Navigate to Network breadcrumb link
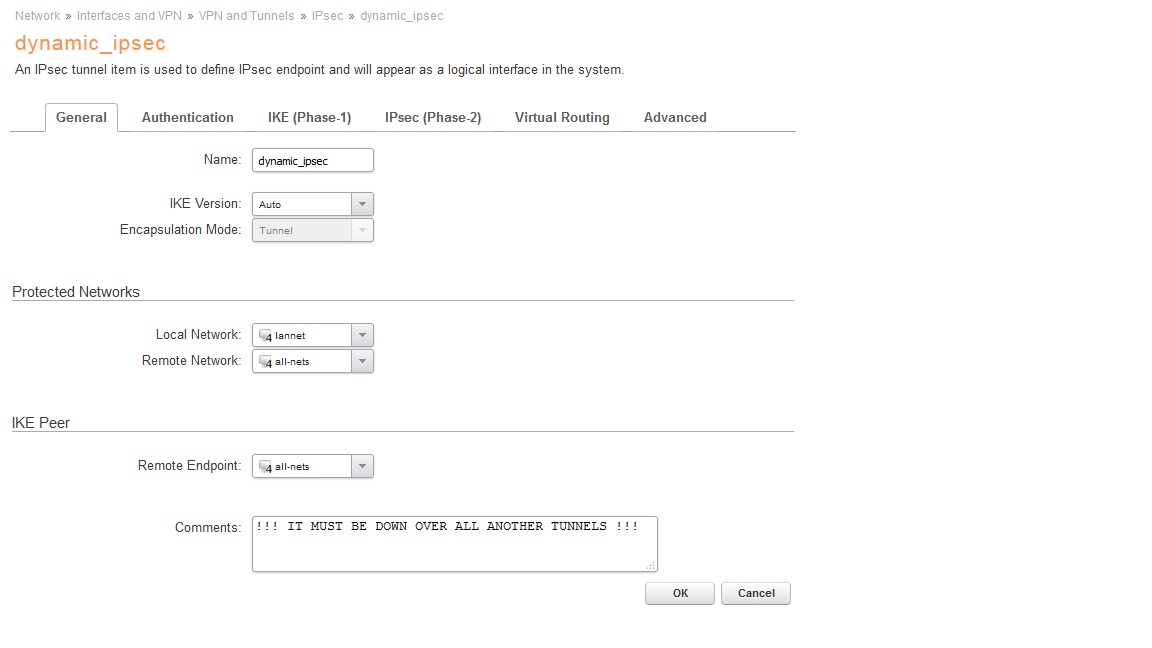1152x648 pixels. tap(38, 16)
